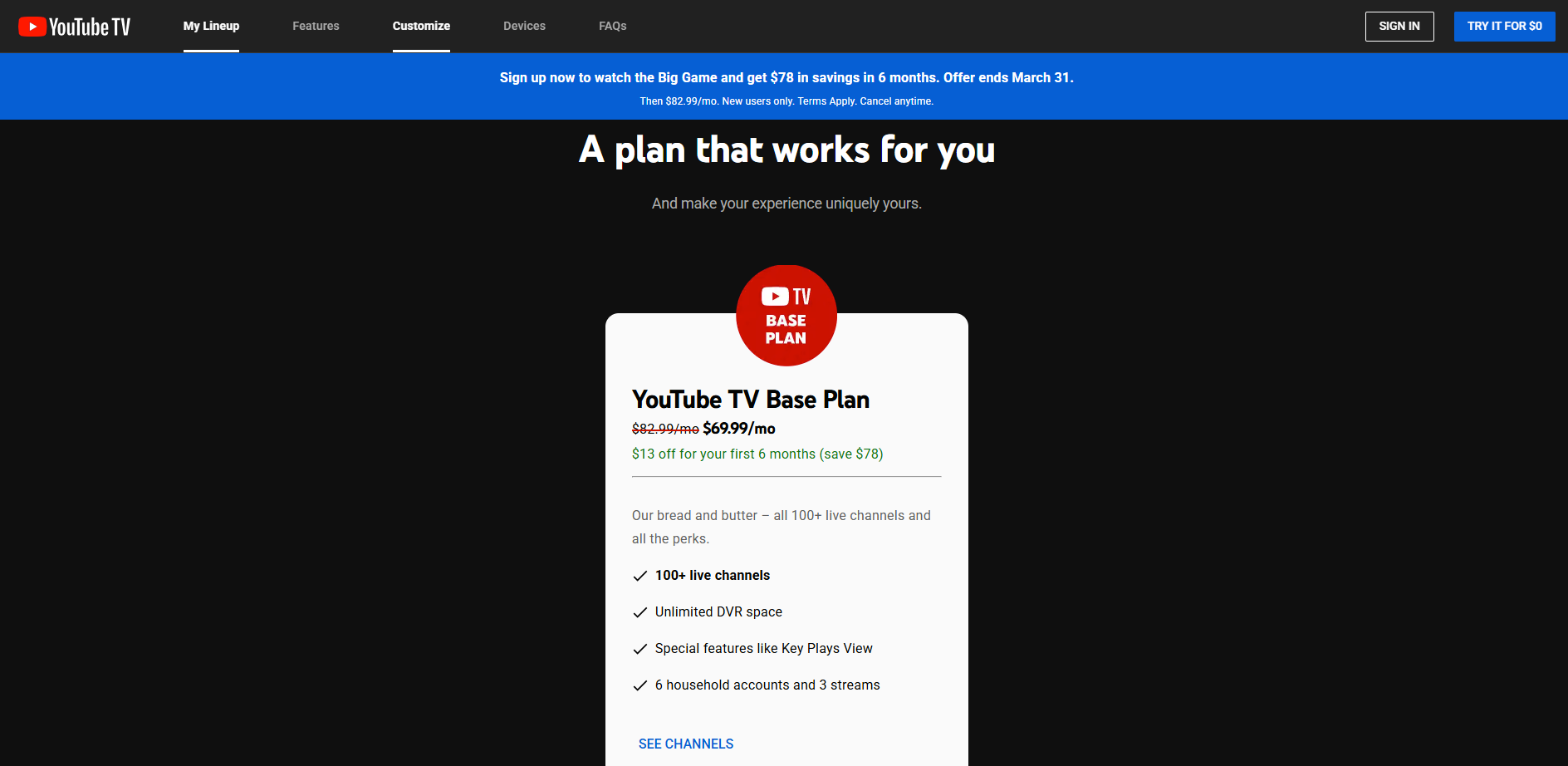This screenshot has width=1568, height=766.
Task: Click the Big Game savings offer banner text
Action: coord(786,77)
